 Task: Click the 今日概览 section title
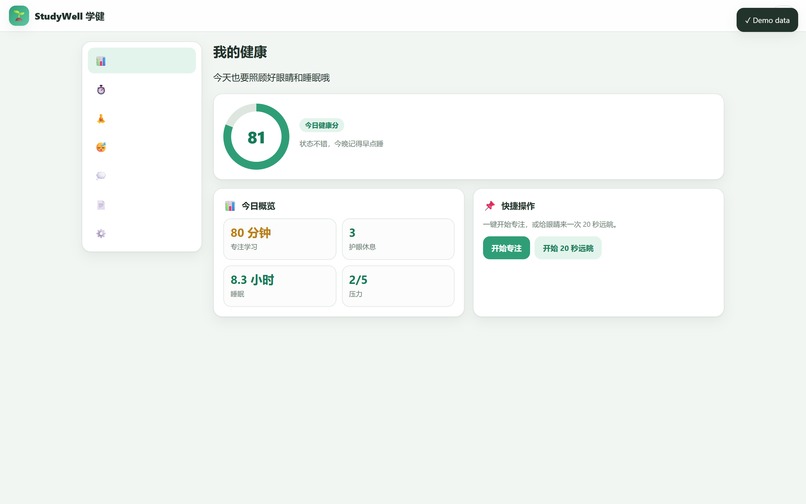click(259, 206)
